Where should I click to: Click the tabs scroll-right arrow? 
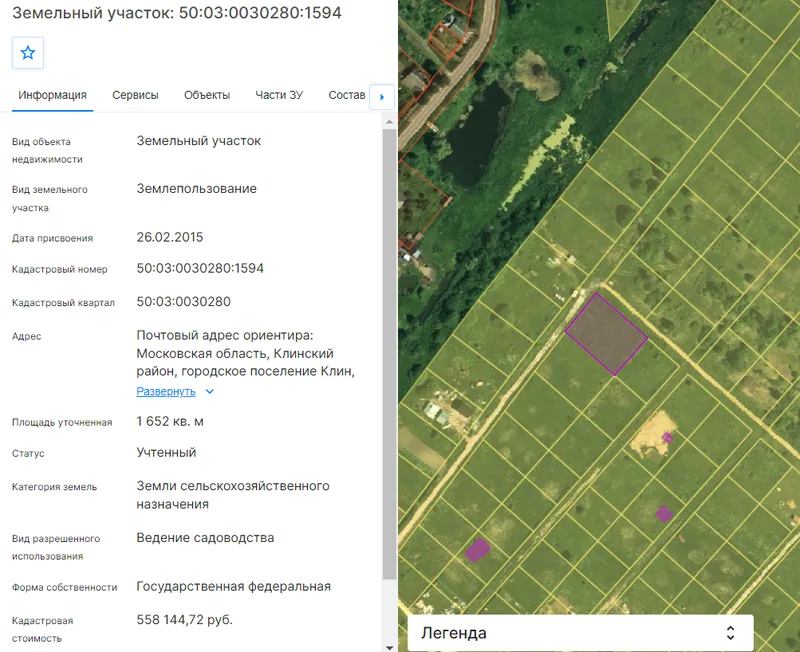[x=382, y=96]
